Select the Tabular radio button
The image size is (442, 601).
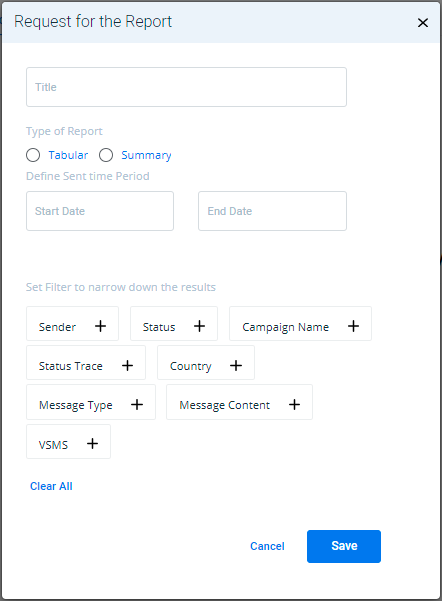pos(33,155)
